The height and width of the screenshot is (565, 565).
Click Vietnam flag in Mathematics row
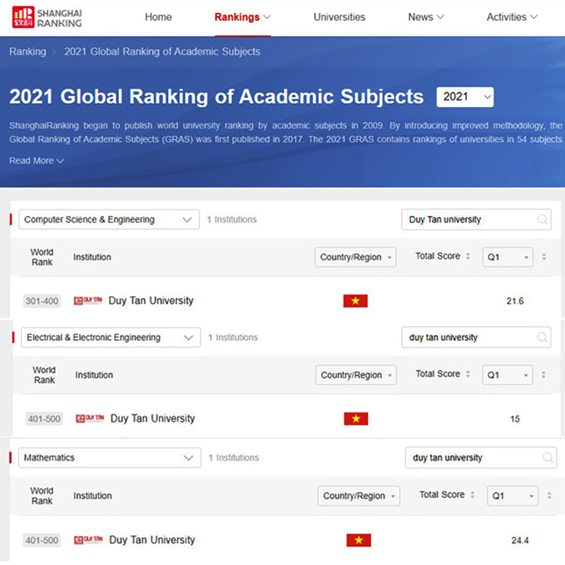tap(359, 540)
